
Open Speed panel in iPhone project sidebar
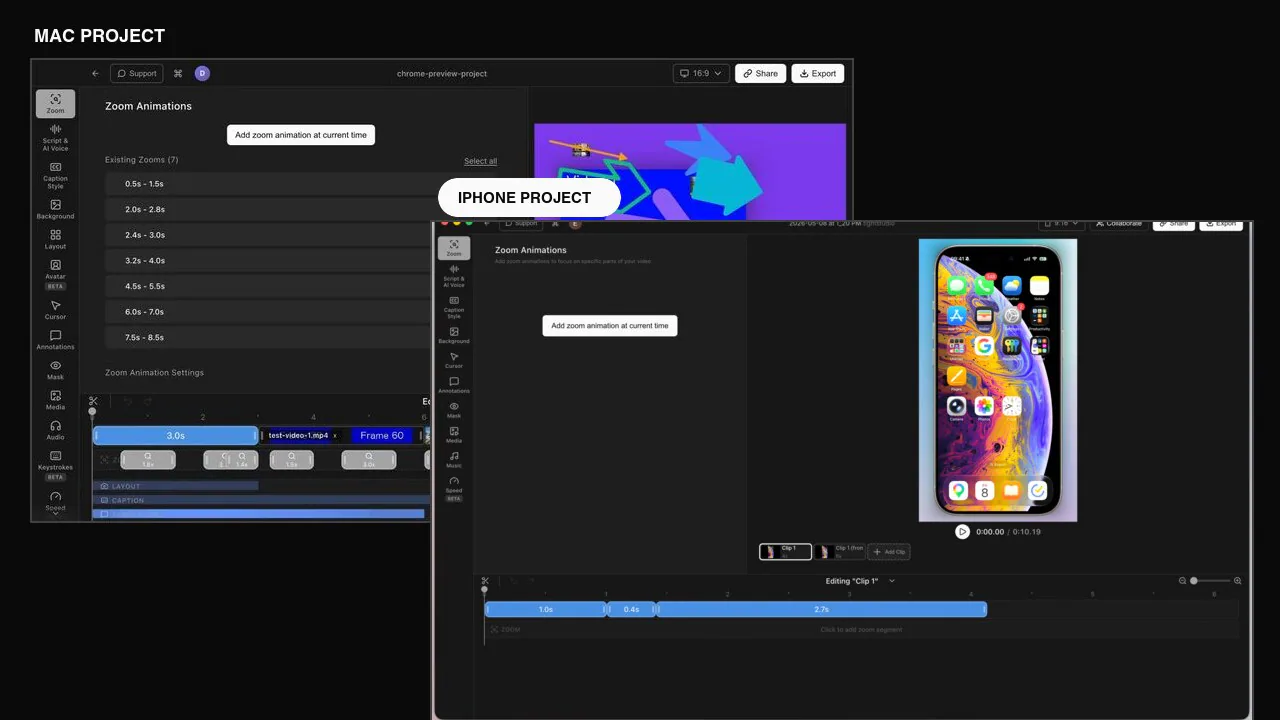(454, 488)
